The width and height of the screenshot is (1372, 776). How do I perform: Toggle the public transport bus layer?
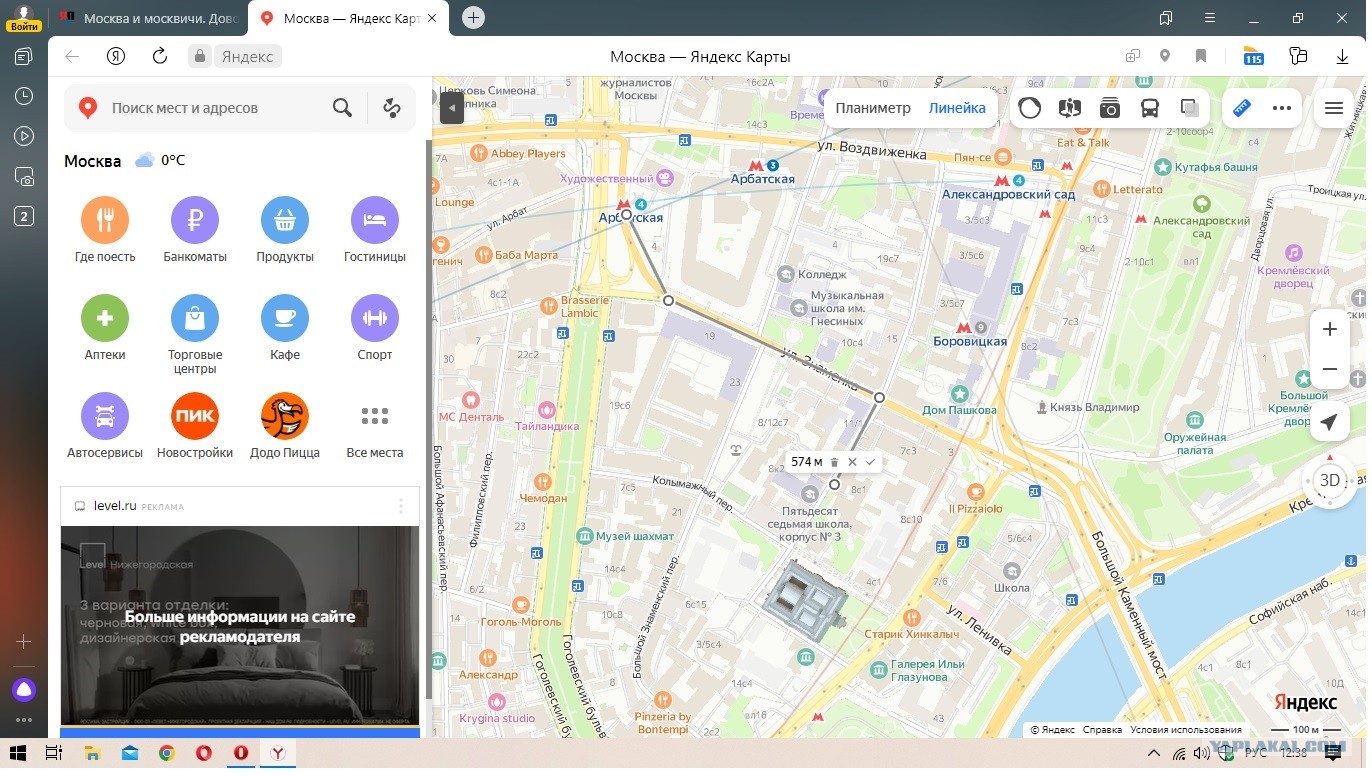pyautogui.click(x=1150, y=108)
